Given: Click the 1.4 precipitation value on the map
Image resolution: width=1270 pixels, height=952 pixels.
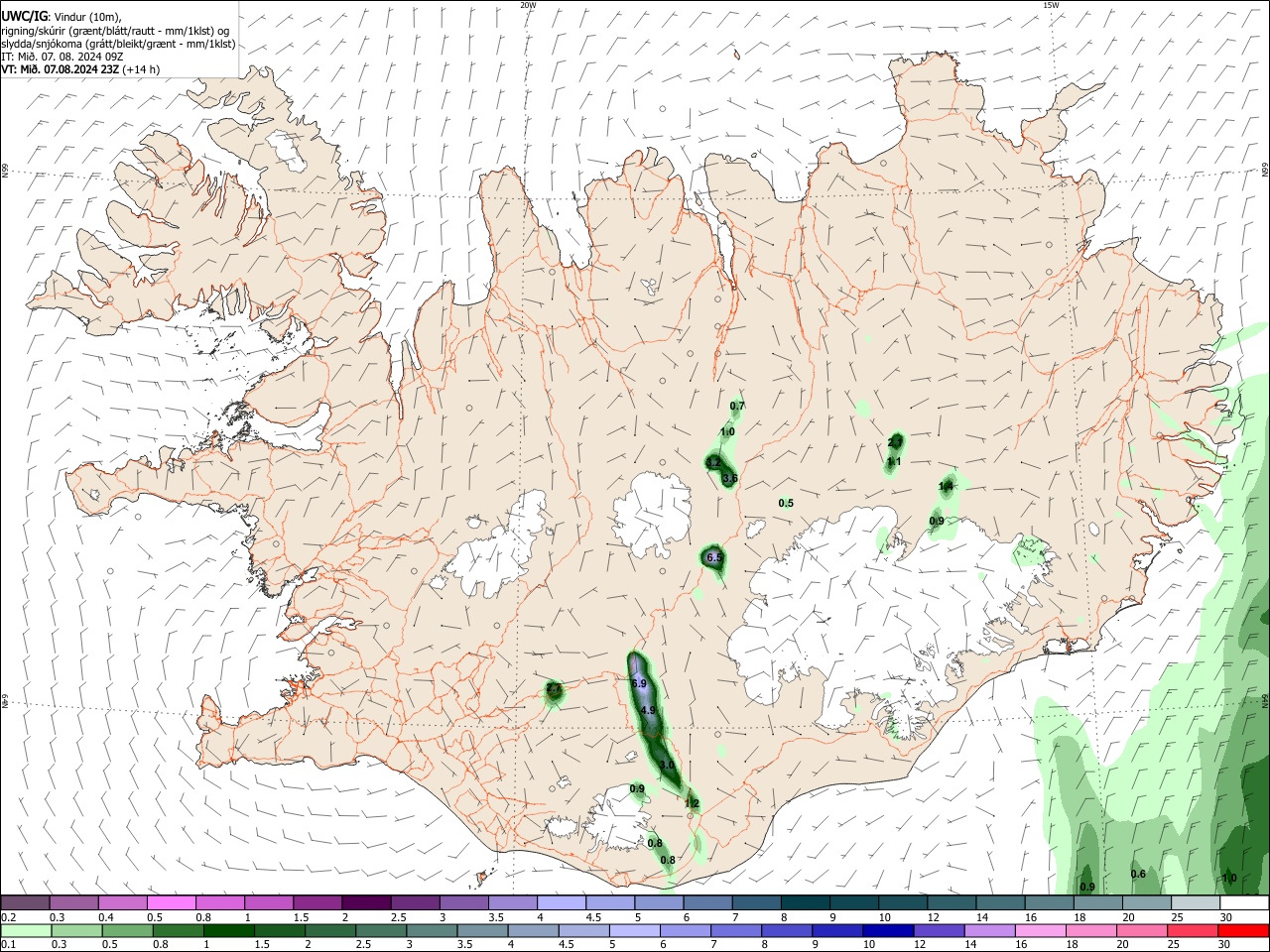Looking at the screenshot, I should (x=947, y=486).
